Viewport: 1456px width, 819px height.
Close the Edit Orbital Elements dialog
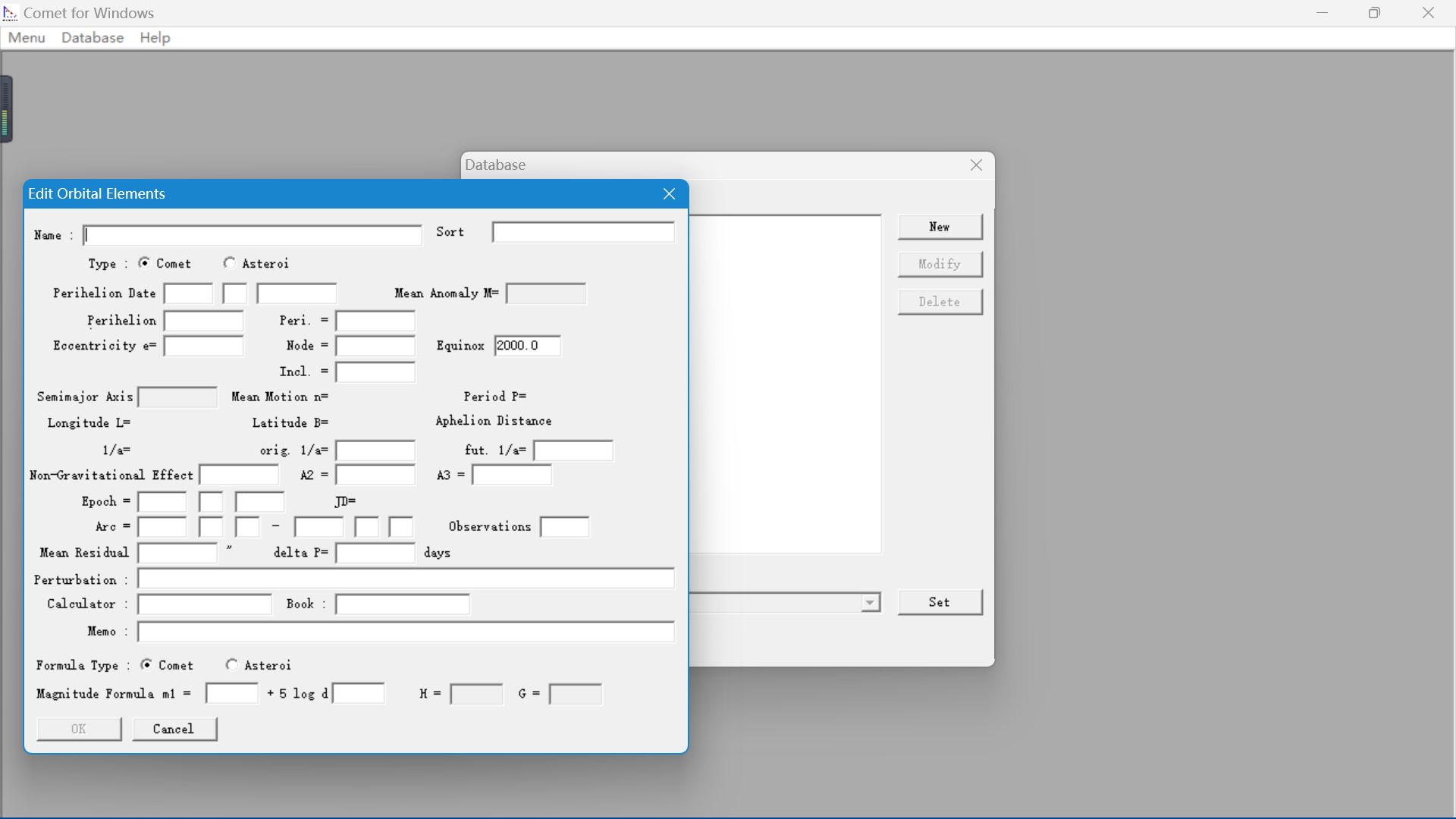pyautogui.click(x=669, y=194)
